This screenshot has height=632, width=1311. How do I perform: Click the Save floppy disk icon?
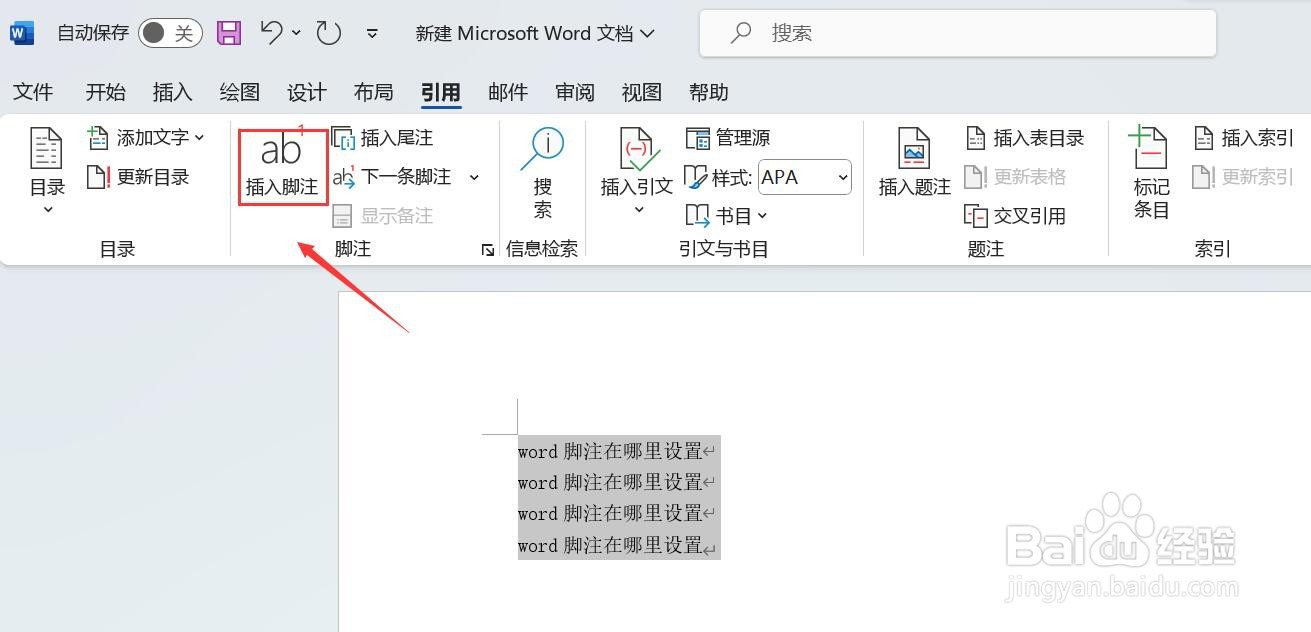tap(229, 33)
